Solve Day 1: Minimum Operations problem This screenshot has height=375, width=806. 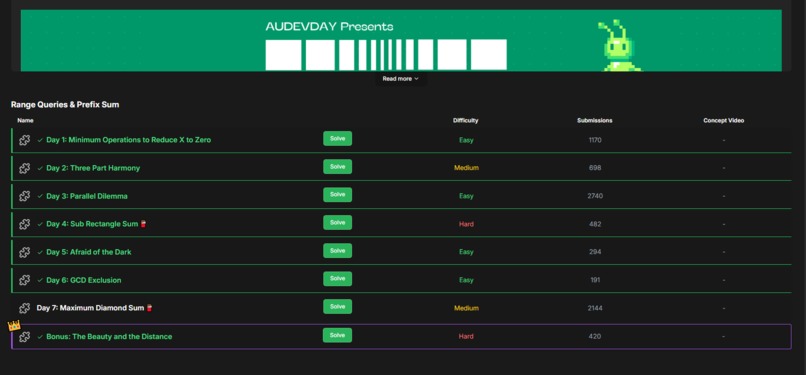337,139
